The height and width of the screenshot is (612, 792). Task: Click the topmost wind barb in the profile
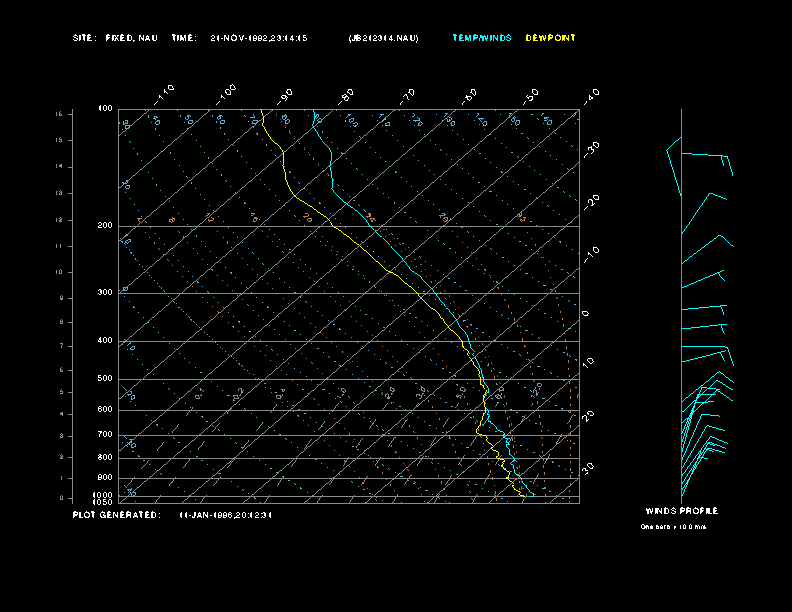(700, 158)
